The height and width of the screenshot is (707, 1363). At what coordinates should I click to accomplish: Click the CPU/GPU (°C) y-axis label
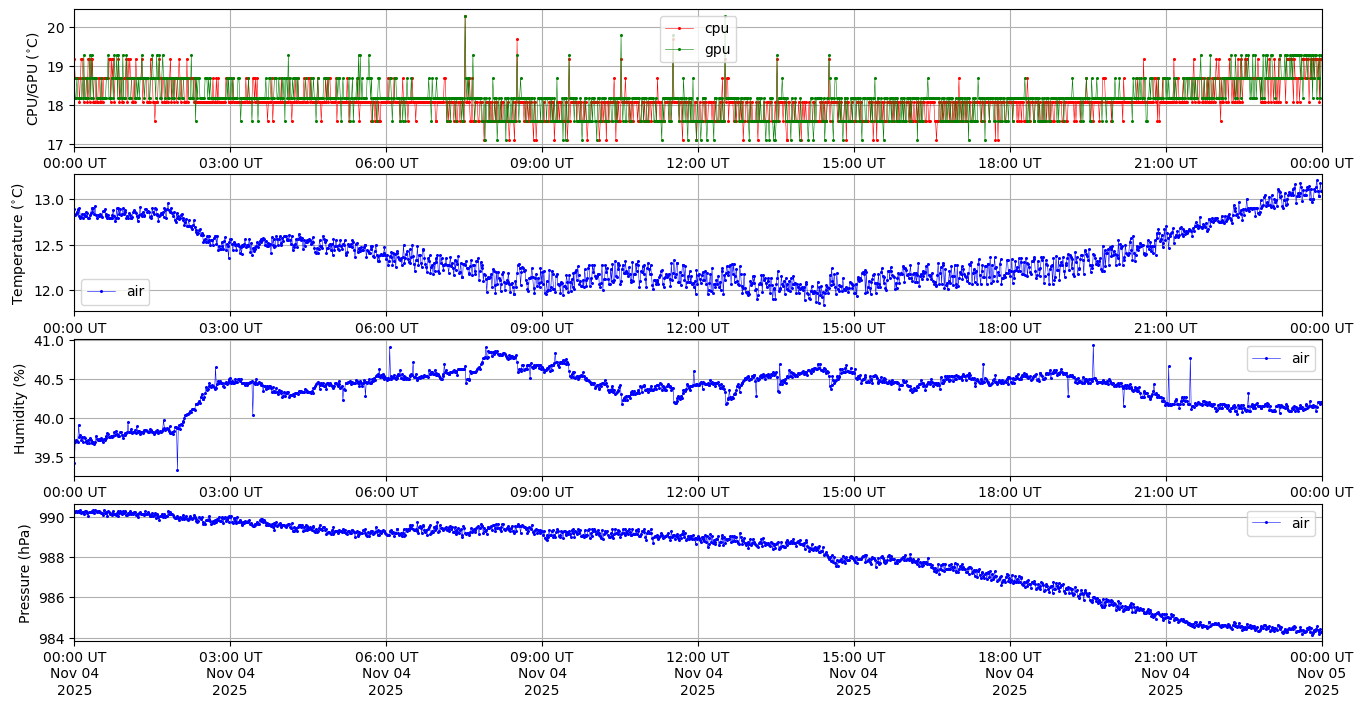coord(32,79)
